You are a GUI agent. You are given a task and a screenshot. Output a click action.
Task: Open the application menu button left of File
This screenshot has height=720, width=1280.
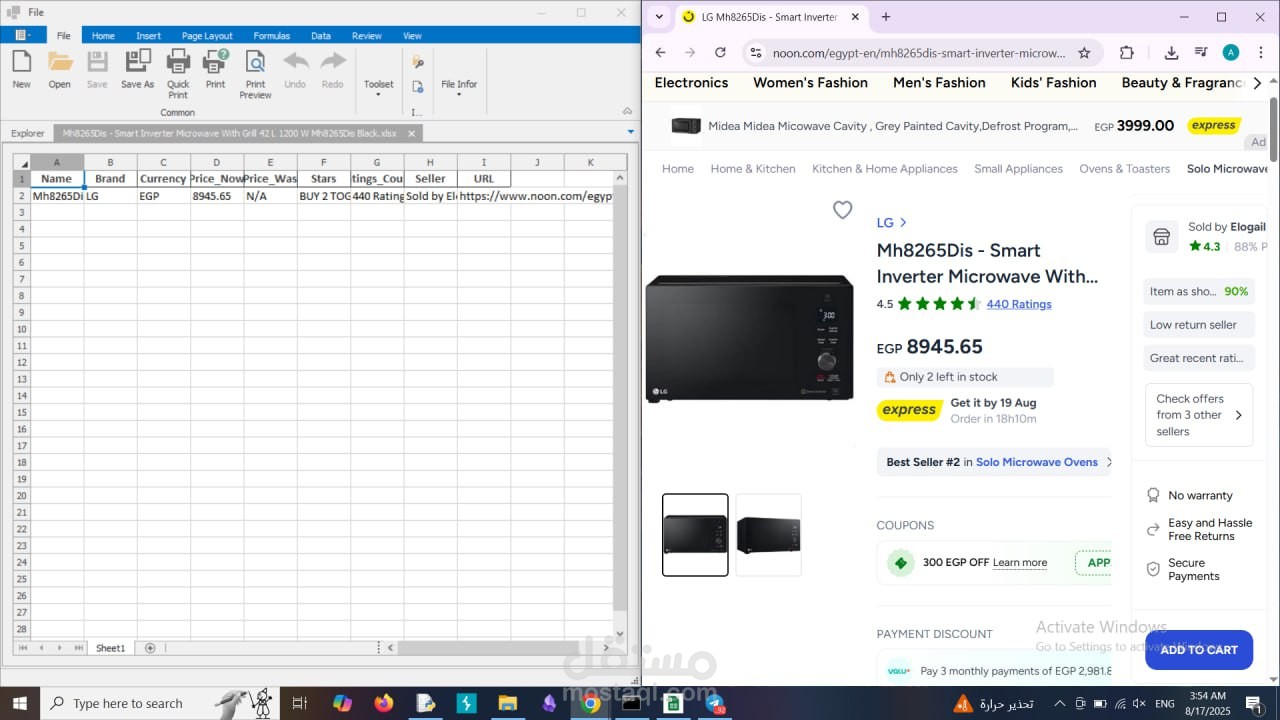point(22,35)
